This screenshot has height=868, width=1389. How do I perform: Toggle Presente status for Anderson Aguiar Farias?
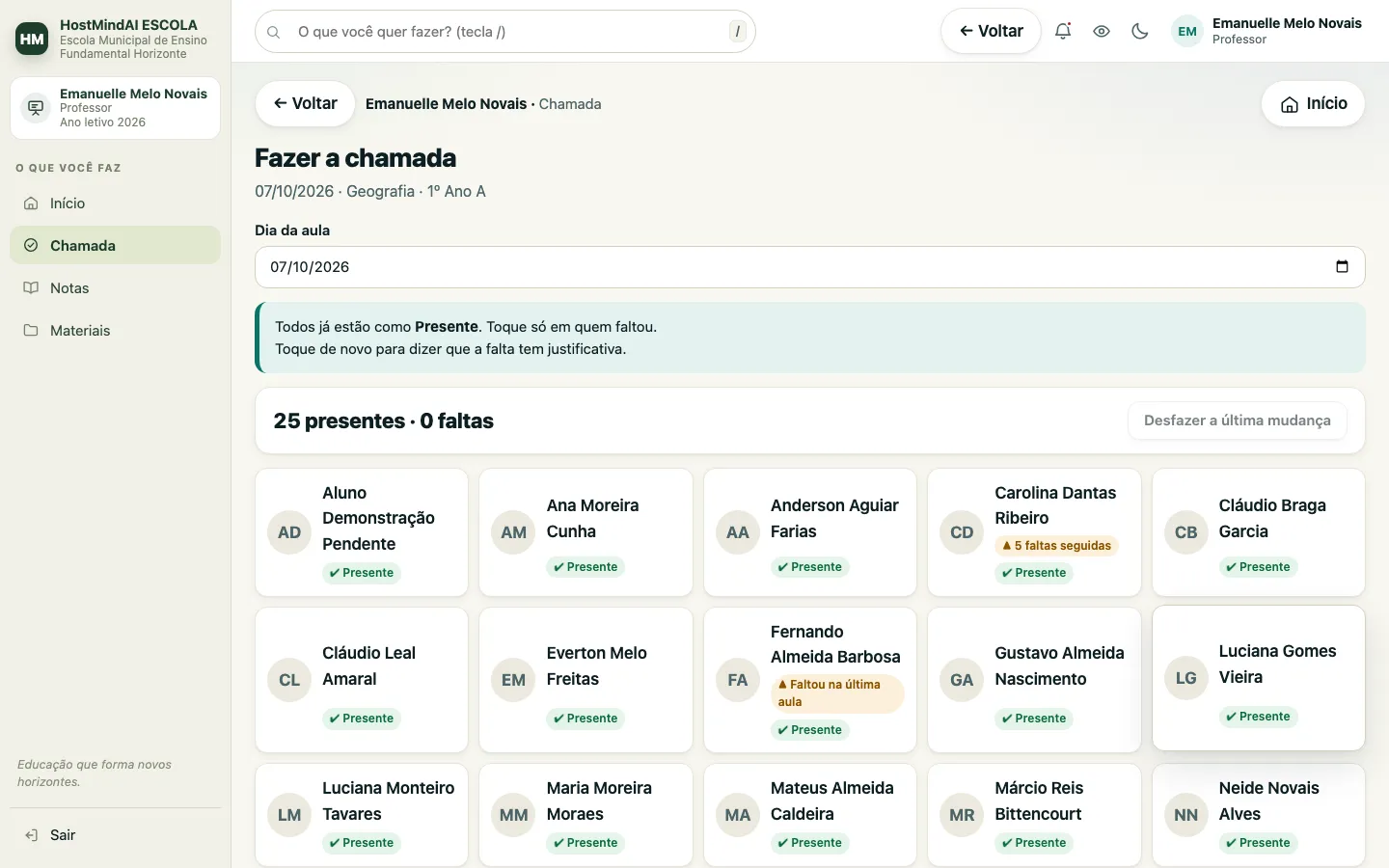pyautogui.click(x=810, y=567)
